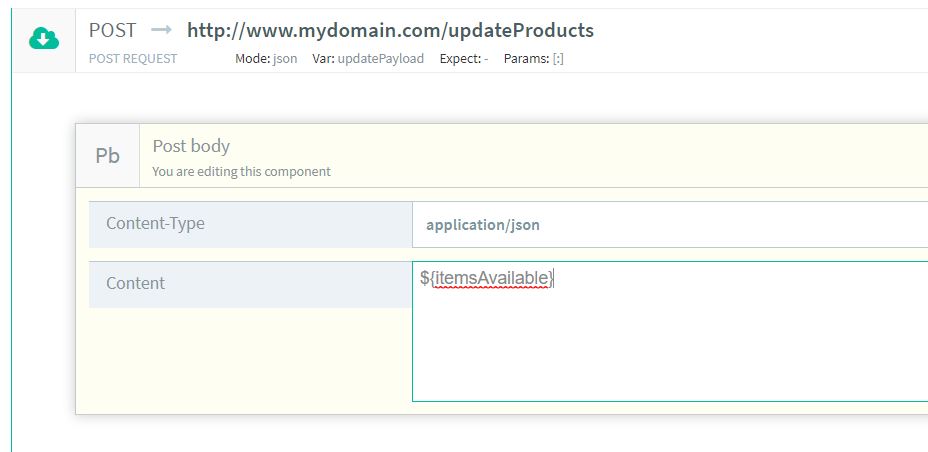Click the Pb component badge
Image resolution: width=928 pixels, height=452 pixels.
107,156
